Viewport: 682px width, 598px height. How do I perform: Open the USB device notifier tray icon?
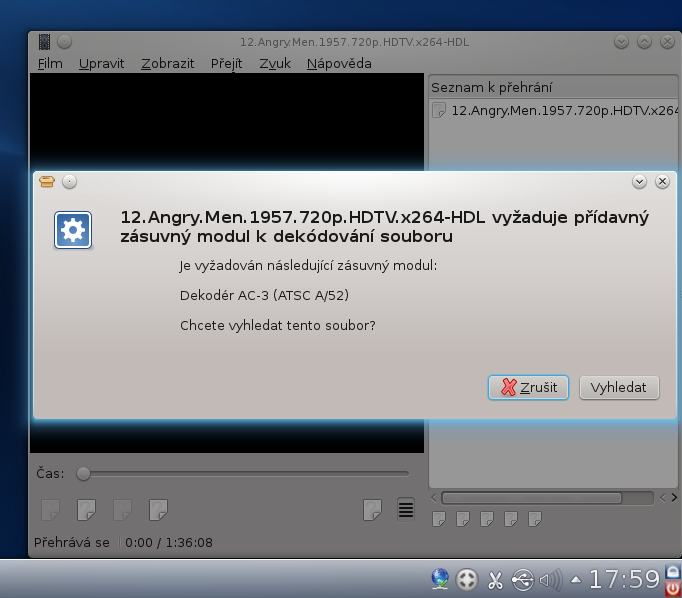pyautogui.click(x=522, y=580)
